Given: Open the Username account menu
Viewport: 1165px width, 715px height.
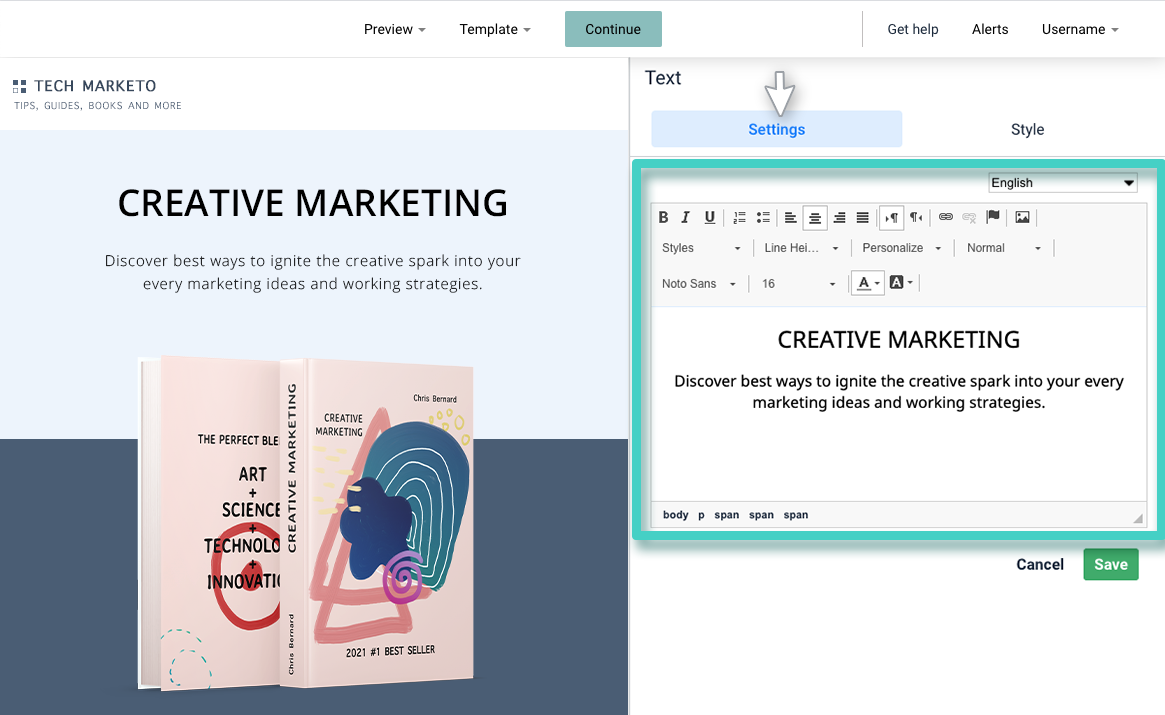Looking at the screenshot, I should (x=1080, y=29).
